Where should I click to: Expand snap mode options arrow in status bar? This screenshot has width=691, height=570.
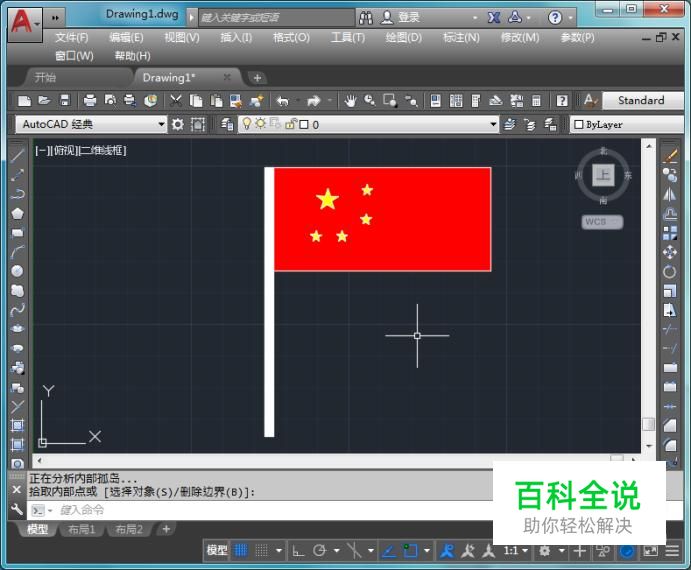coord(279,551)
